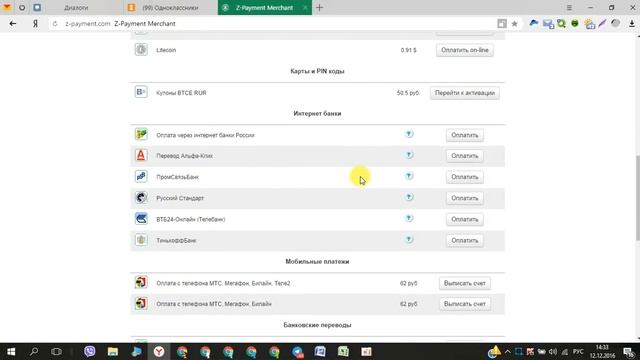Viewport: 640px width, 360px height.
Task: Click the volume icon in system tray
Action: click(553, 351)
